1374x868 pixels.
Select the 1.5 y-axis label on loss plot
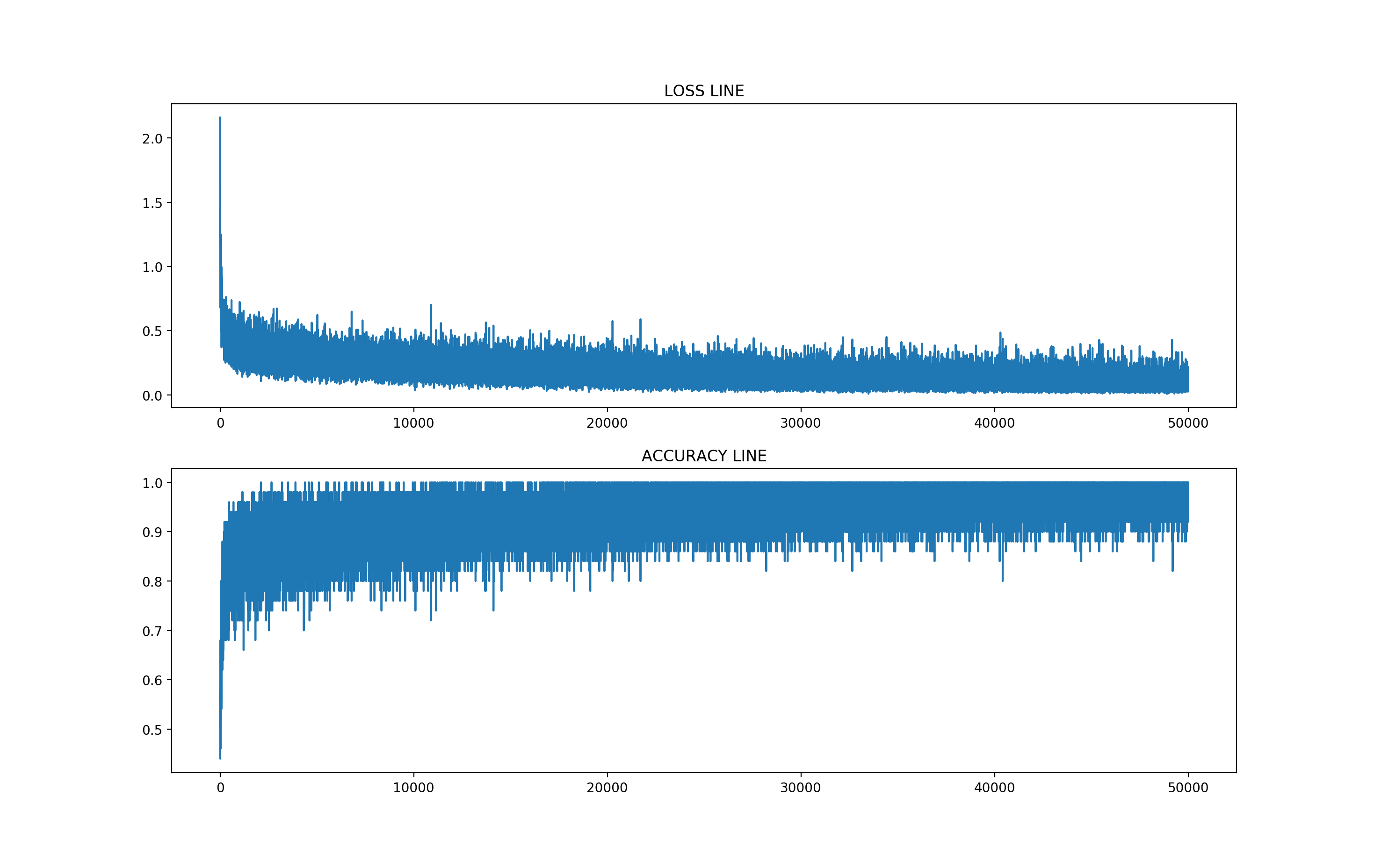[x=152, y=203]
